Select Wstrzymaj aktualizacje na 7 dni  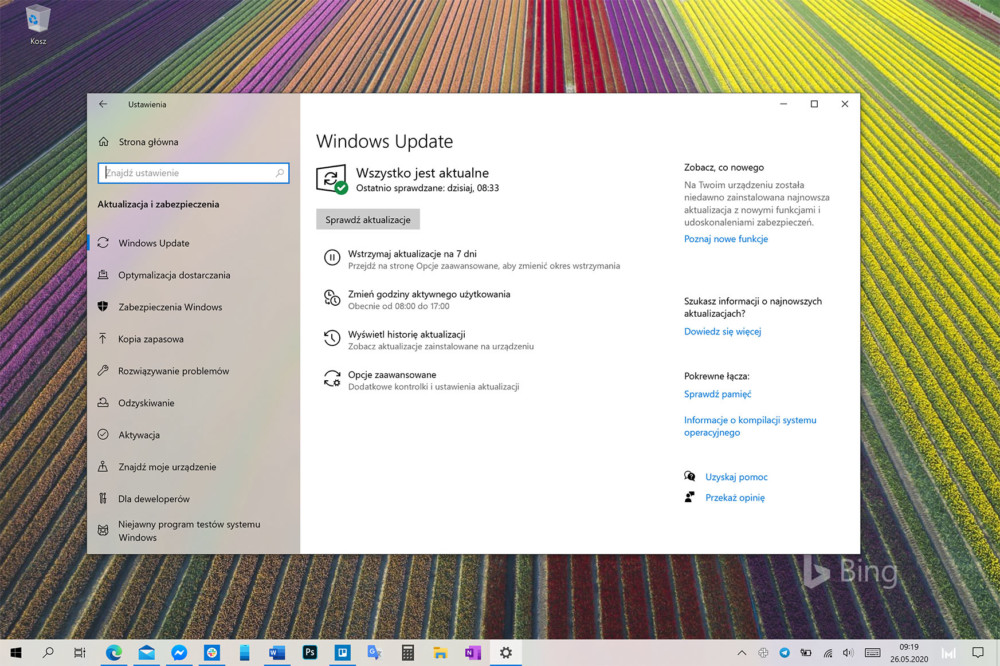412,254
